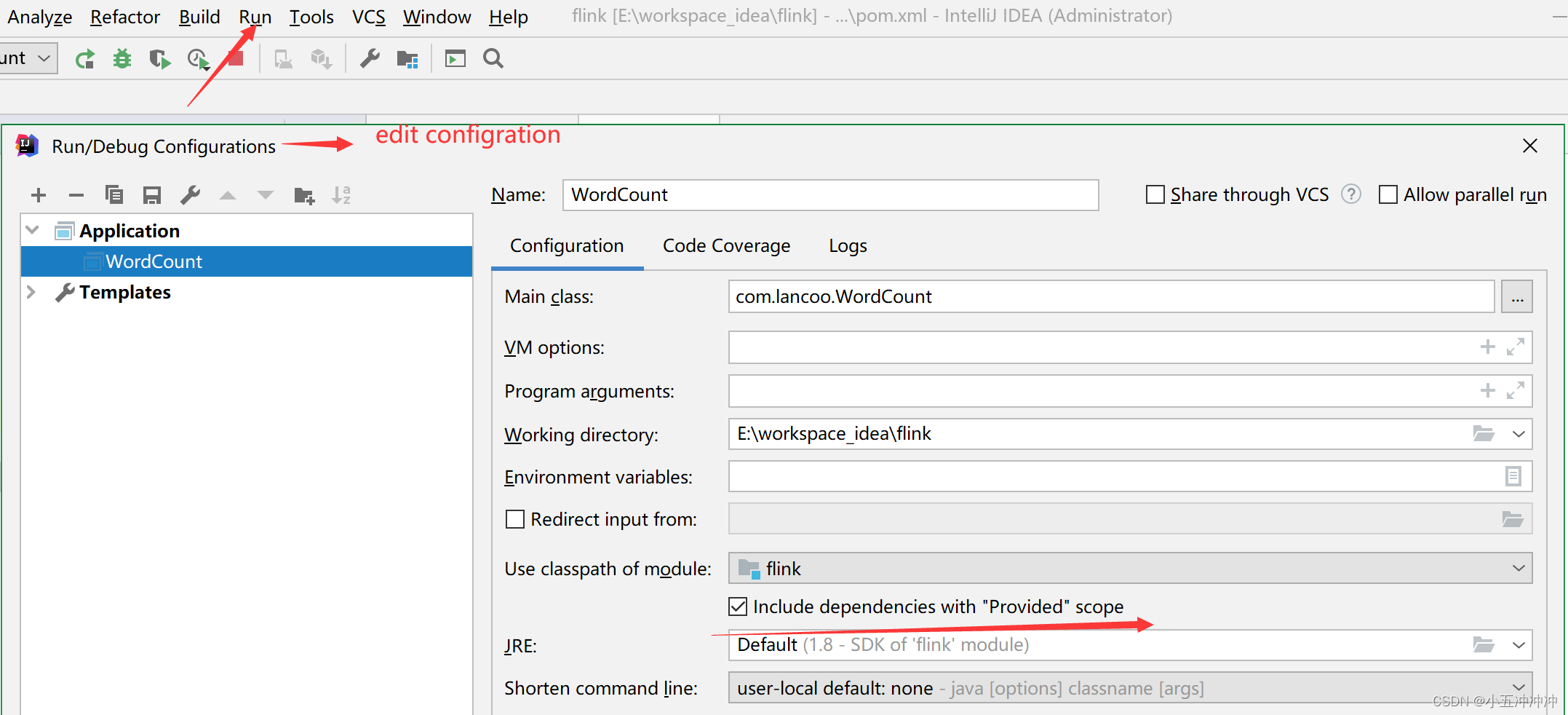The height and width of the screenshot is (715, 1568).
Task: Click the Debug bug icon in toolbar
Action: (122, 59)
